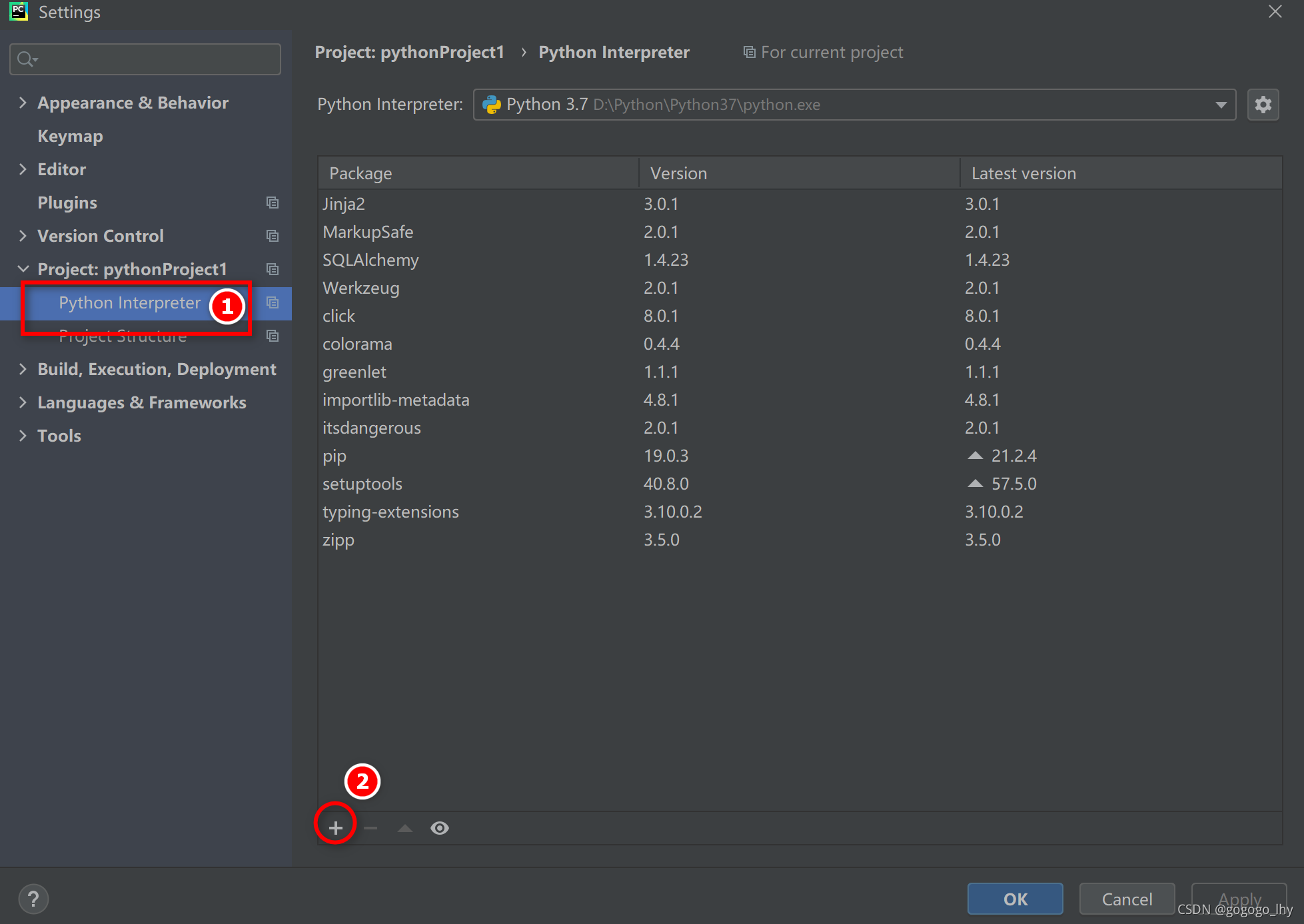Upgrade a package with the up-arrow icon
Screen dimensions: 1304x924
[404, 827]
